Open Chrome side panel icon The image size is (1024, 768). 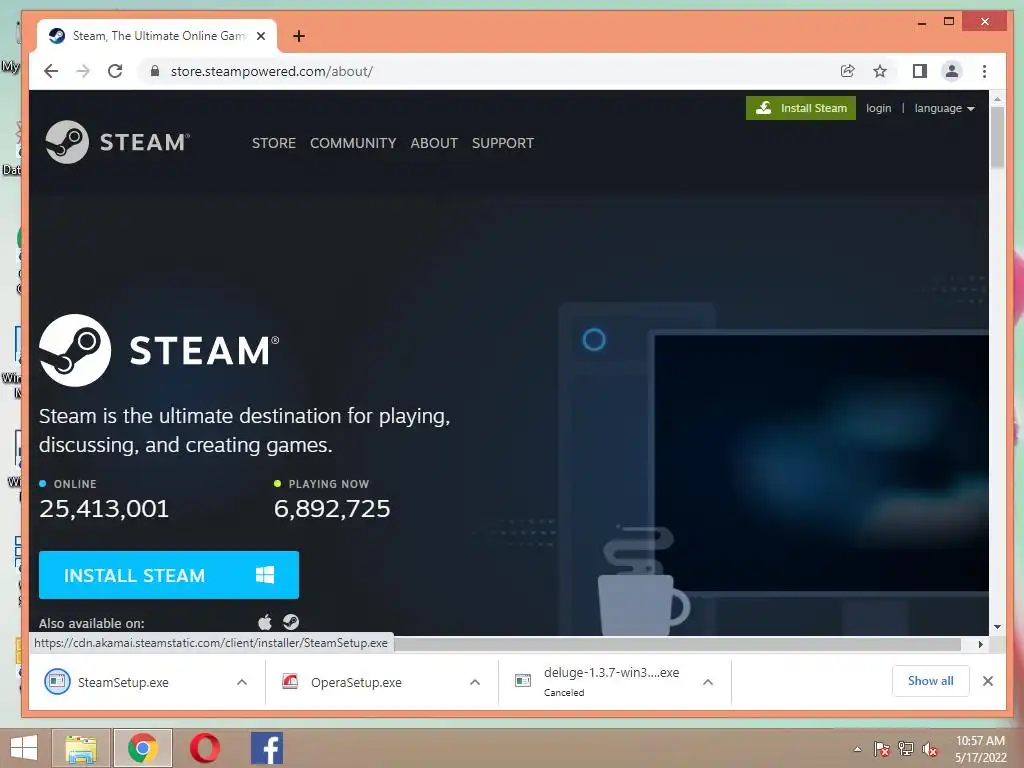click(x=920, y=71)
